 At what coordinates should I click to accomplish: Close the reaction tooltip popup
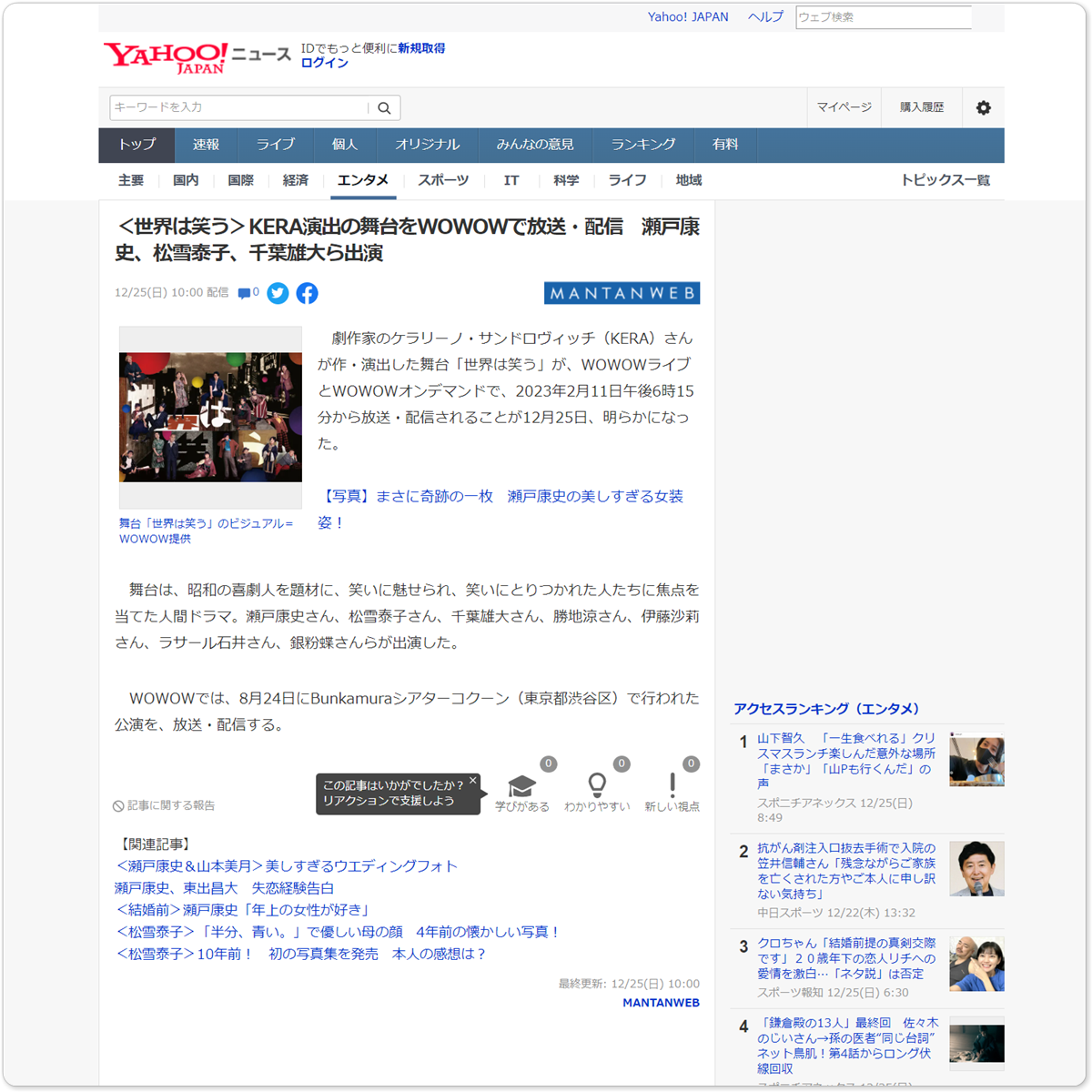pyautogui.click(x=473, y=781)
